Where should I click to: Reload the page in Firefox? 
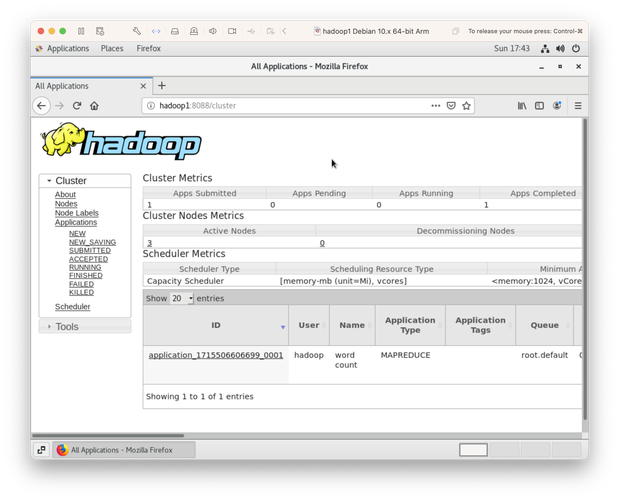77,106
